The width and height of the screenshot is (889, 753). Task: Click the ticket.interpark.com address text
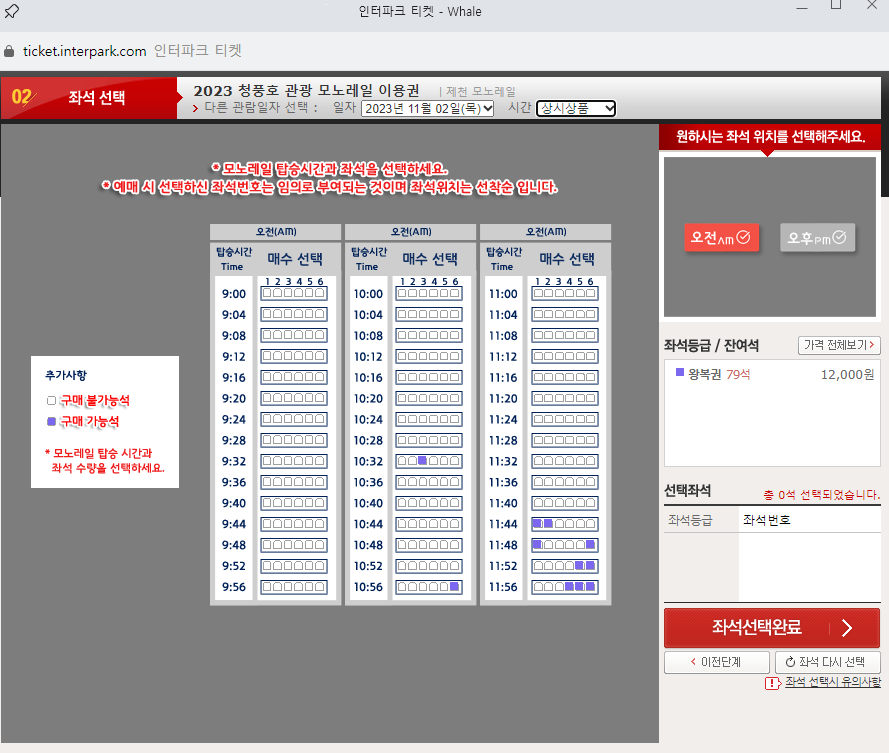tap(84, 51)
